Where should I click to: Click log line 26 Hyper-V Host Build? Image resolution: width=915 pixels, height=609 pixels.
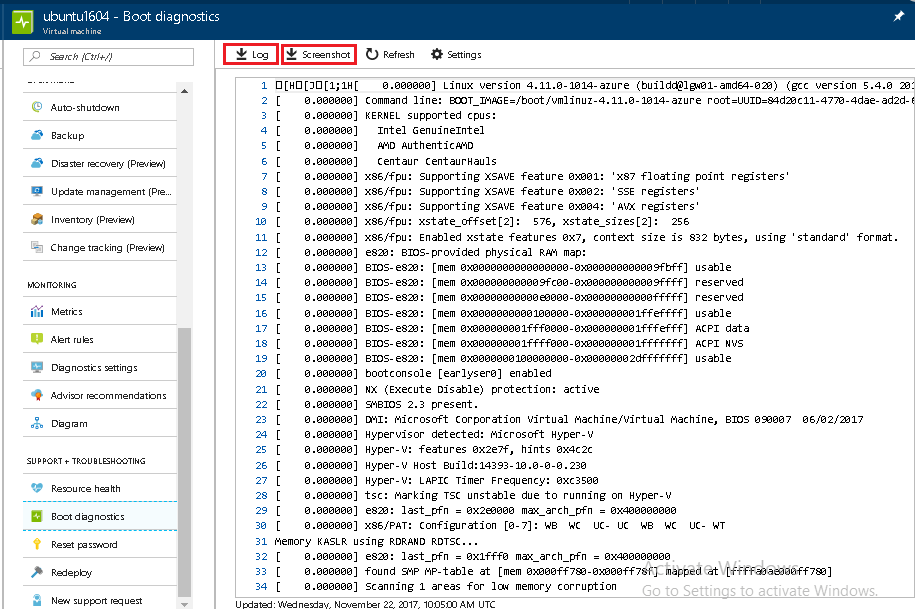tap(476, 466)
